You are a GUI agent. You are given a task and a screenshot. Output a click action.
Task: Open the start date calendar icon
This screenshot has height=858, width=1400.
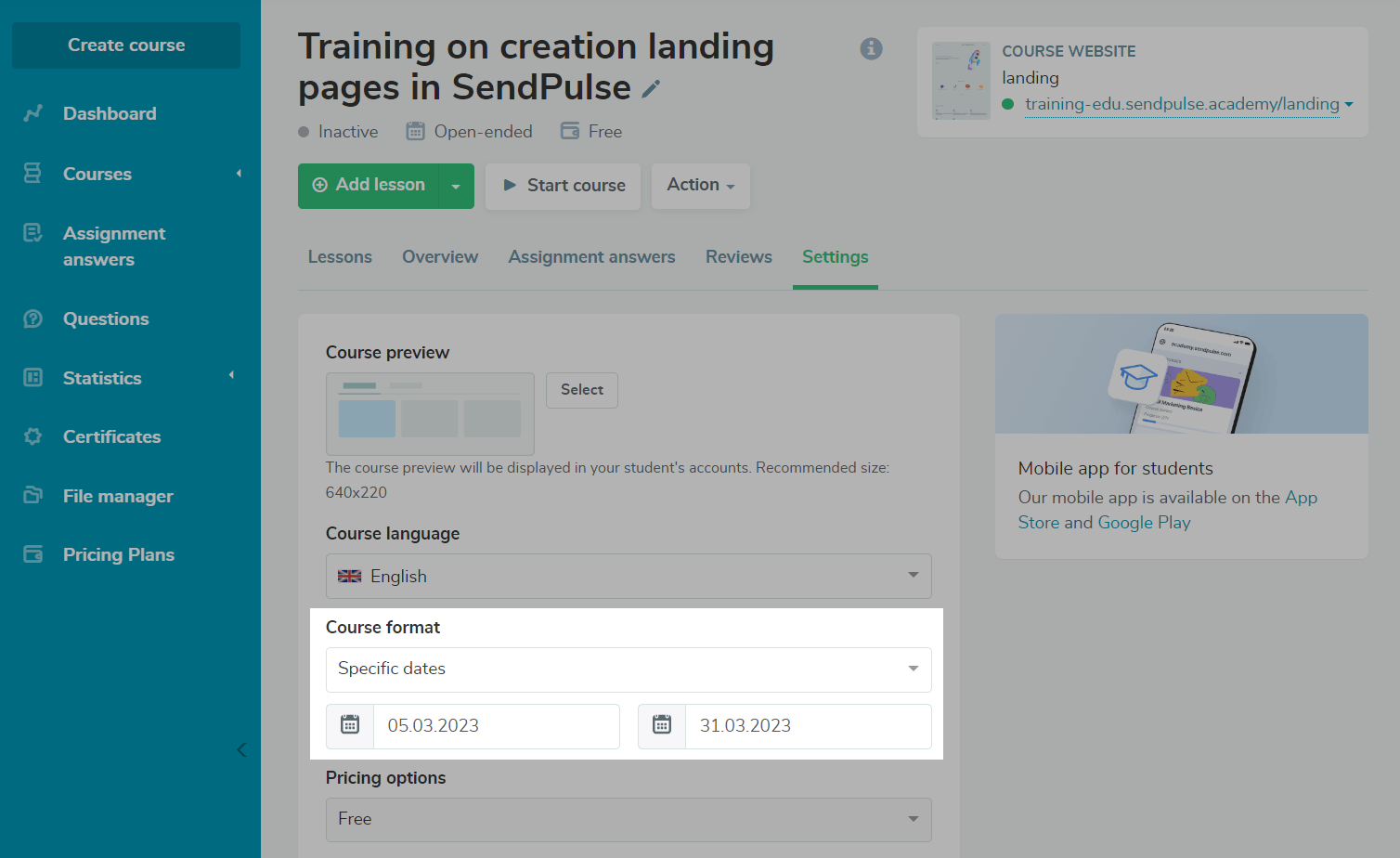pyautogui.click(x=350, y=726)
